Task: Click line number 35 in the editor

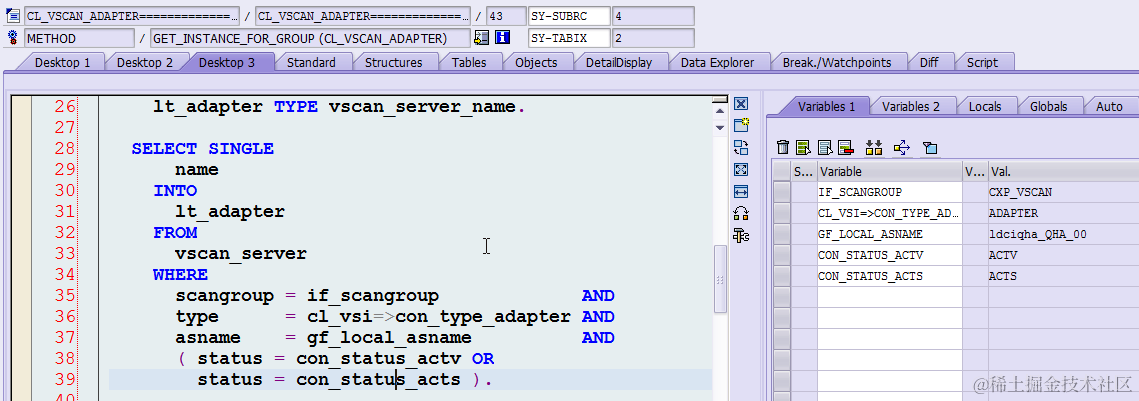Action: pyautogui.click(x=65, y=296)
